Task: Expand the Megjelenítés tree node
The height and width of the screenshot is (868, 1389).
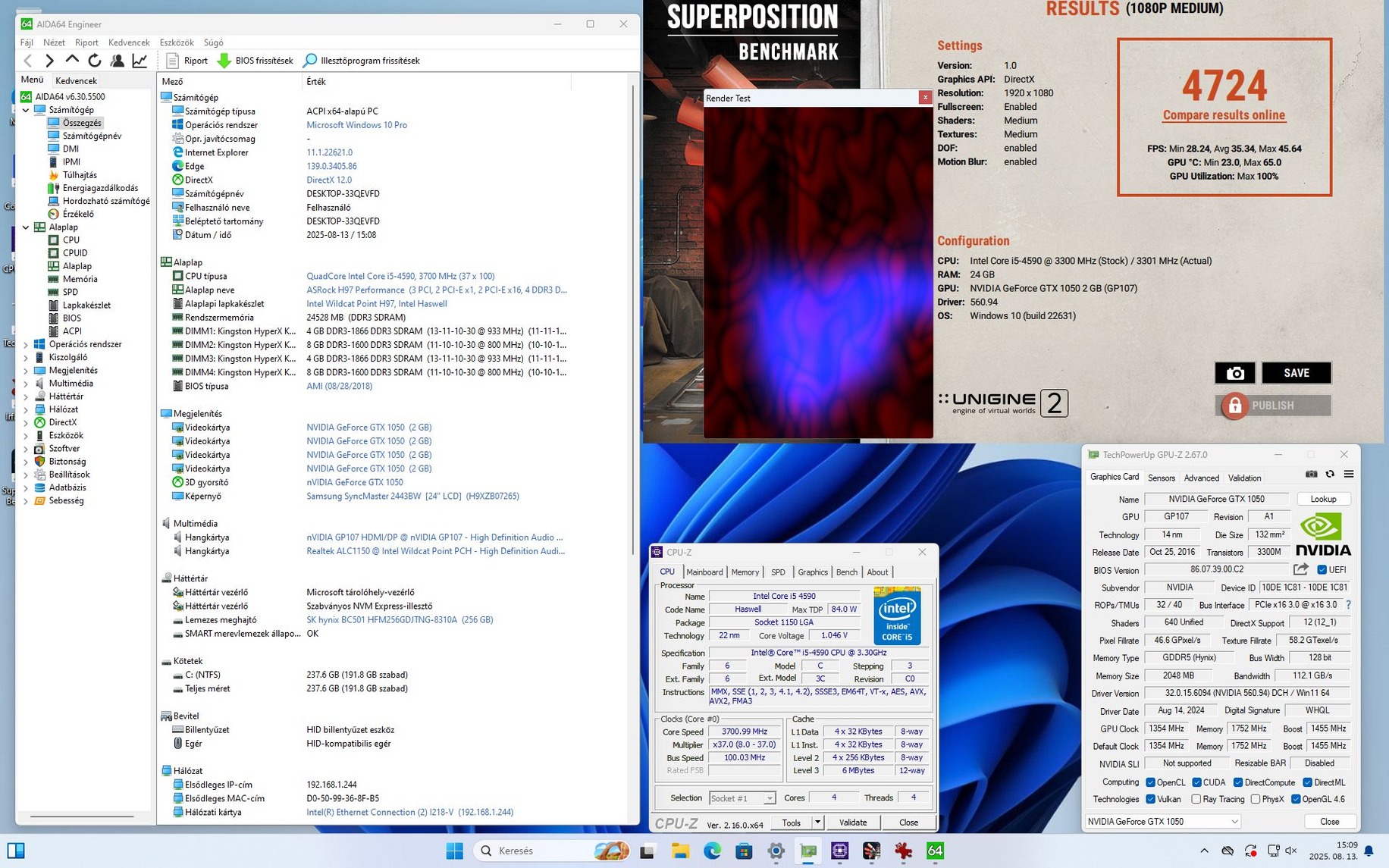Action: click(26, 371)
